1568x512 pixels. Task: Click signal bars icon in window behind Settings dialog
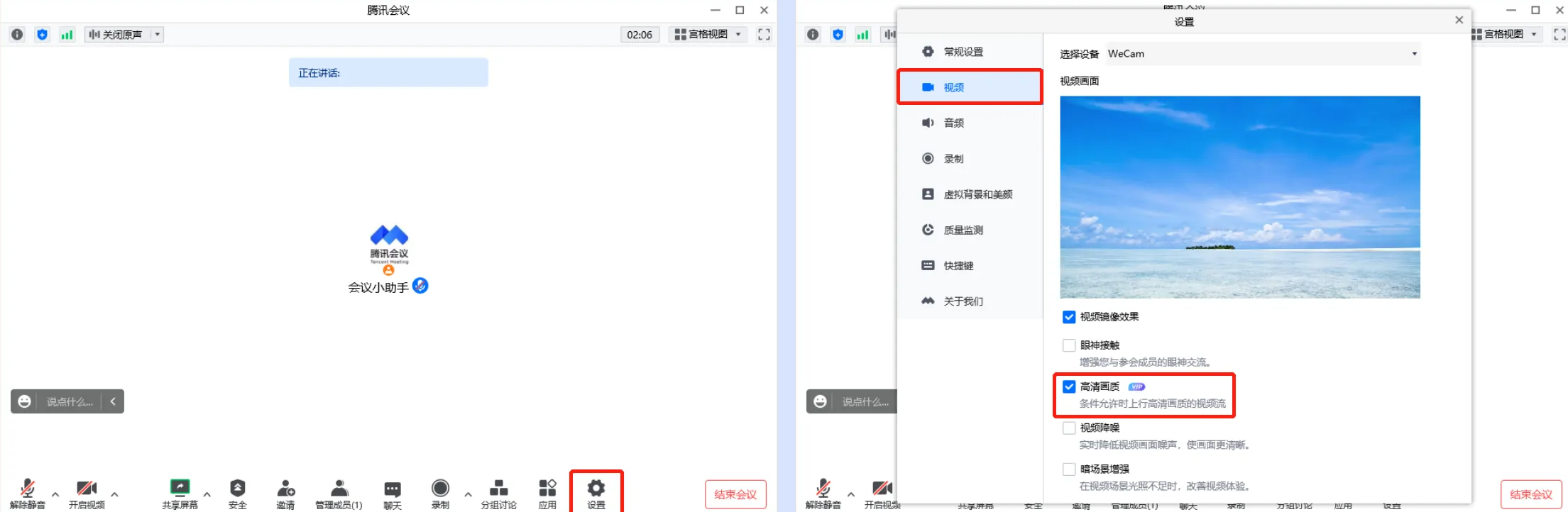point(862,35)
